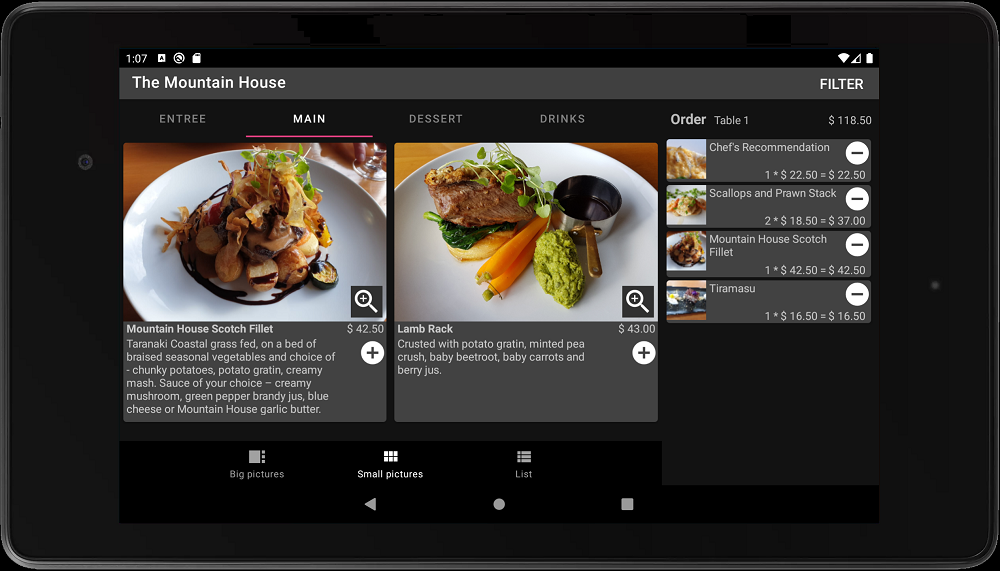Click '1 * $ 16.50 = $ 16.50' line
This screenshot has width=1000, height=571.
[815, 316]
